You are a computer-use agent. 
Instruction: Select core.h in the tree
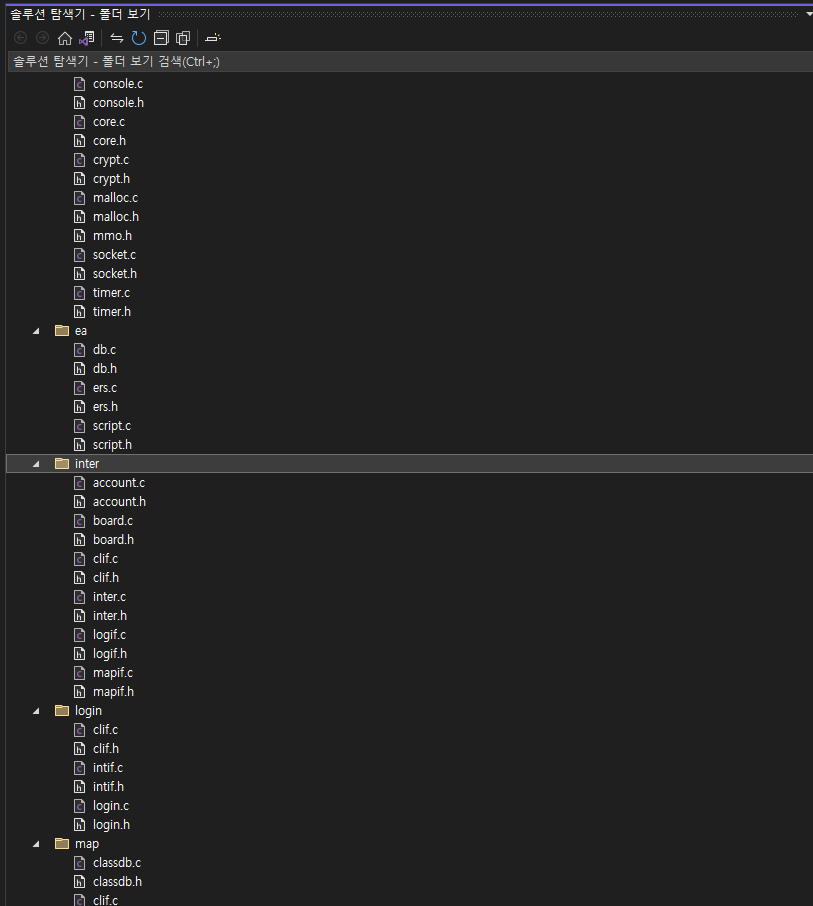coord(109,141)
